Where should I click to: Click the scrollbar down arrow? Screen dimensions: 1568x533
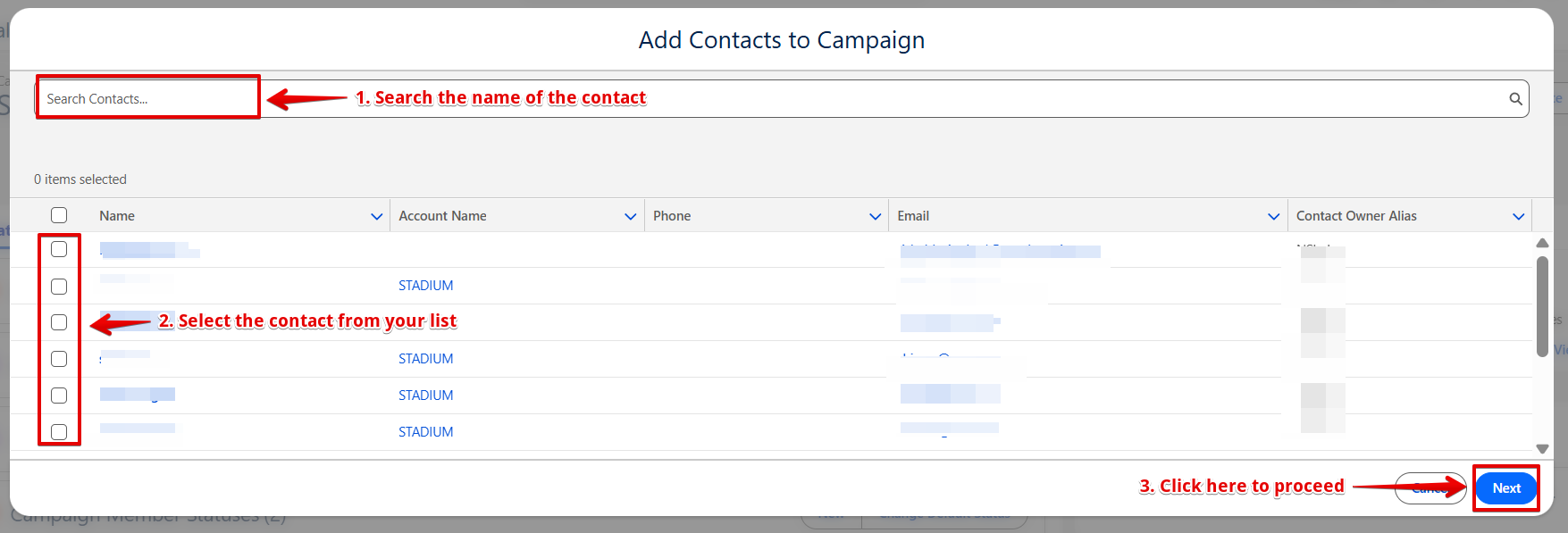[x=1542, y=449]
